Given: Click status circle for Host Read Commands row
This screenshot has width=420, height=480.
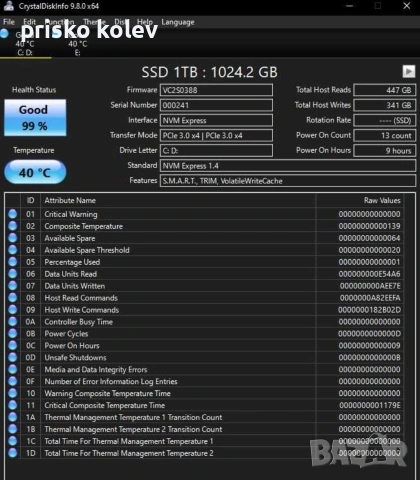Looking at the screenshot, I should (13, 298).
